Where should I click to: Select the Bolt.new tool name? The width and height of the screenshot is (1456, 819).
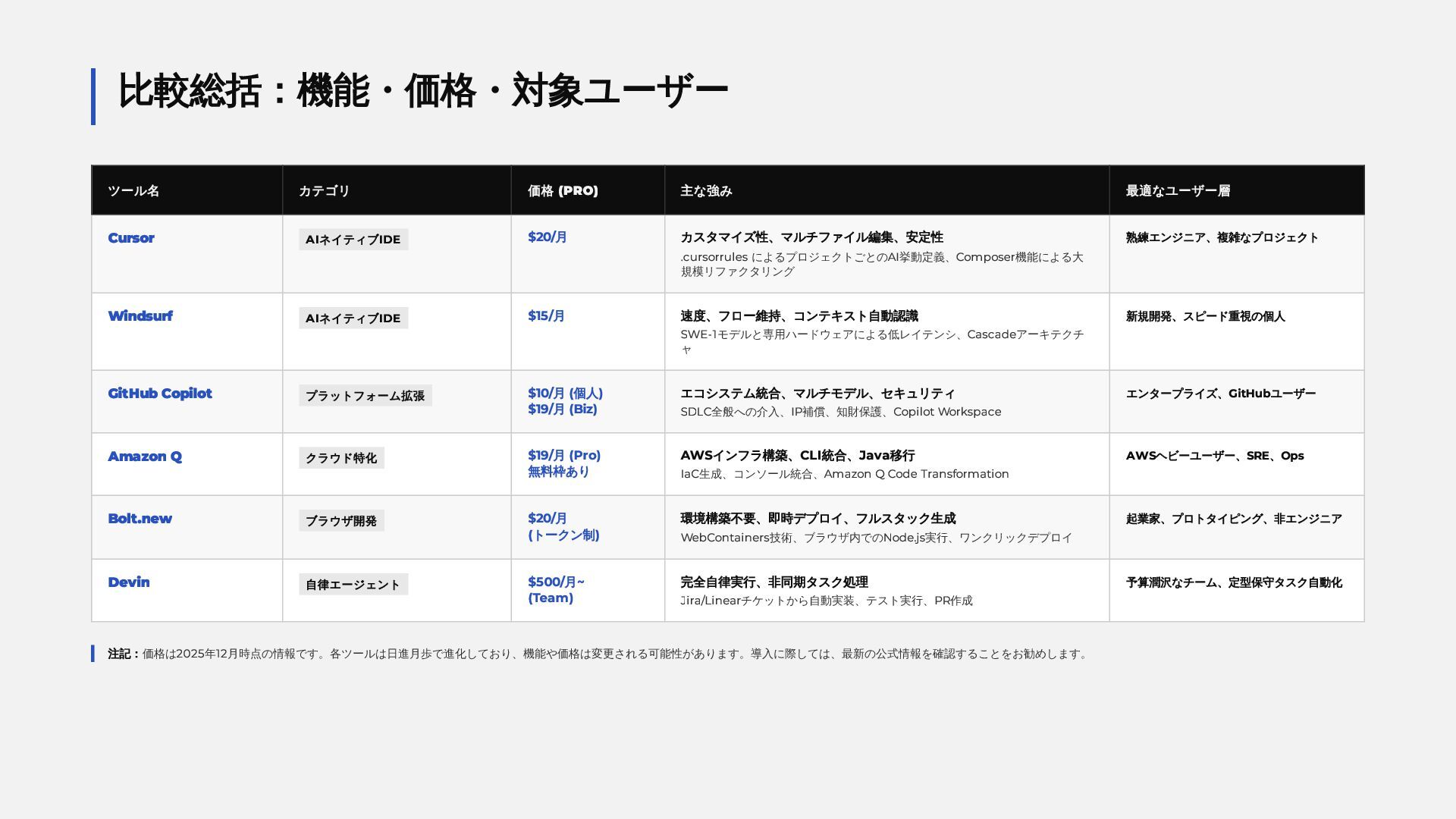coord(140,519)
